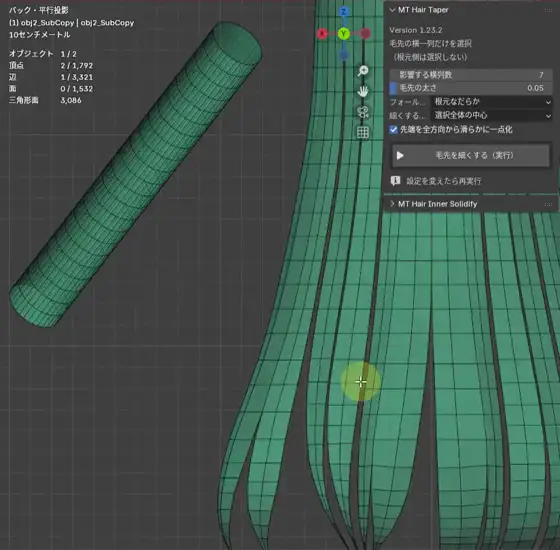Click the 影響する横列数 value field
Screen dimensions: 560x550
coord(471,75)
